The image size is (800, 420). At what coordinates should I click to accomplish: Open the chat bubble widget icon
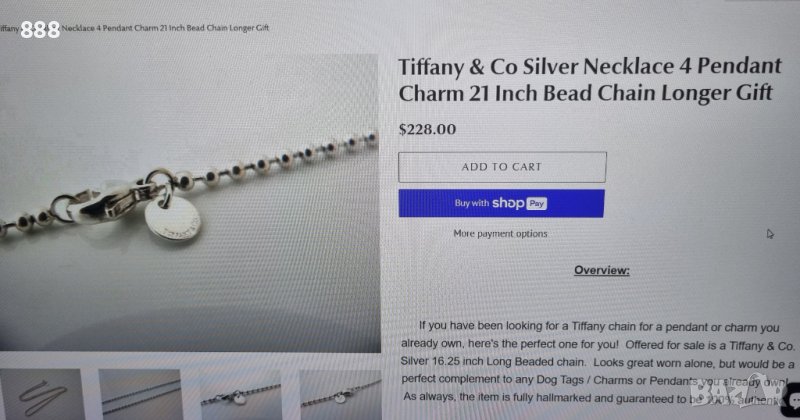[792, 400]
